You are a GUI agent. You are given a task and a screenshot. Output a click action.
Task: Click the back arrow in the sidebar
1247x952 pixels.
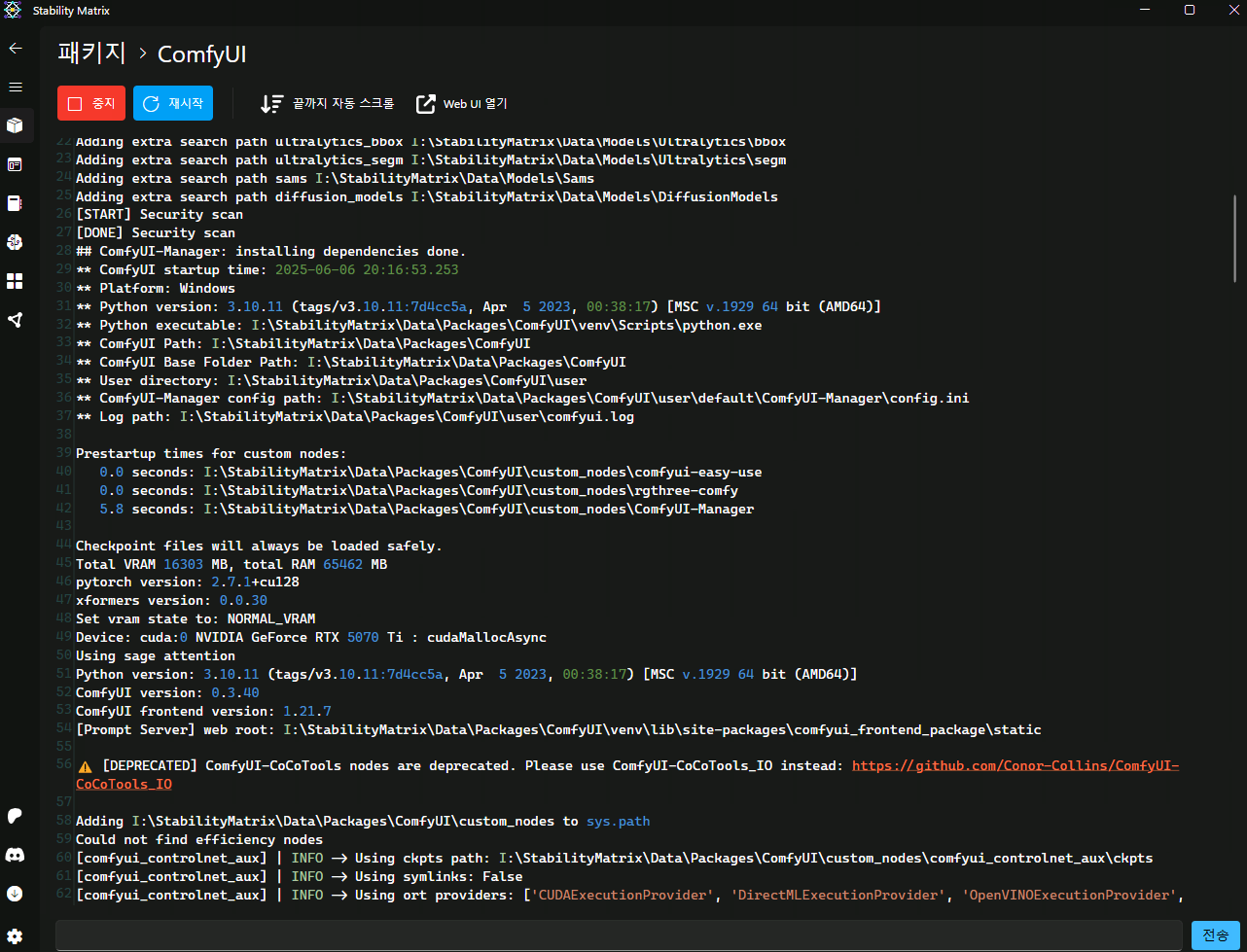[x=16, y=48]
